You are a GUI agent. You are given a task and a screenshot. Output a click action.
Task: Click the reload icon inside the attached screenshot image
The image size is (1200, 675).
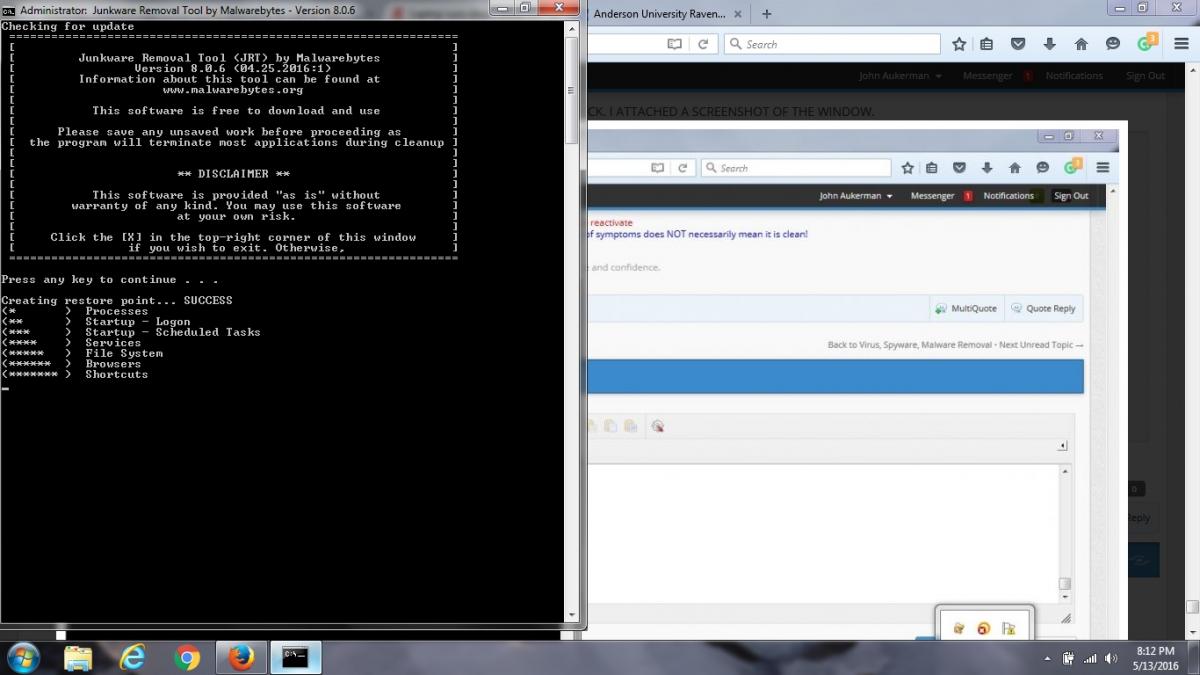(x=683, y=168)
